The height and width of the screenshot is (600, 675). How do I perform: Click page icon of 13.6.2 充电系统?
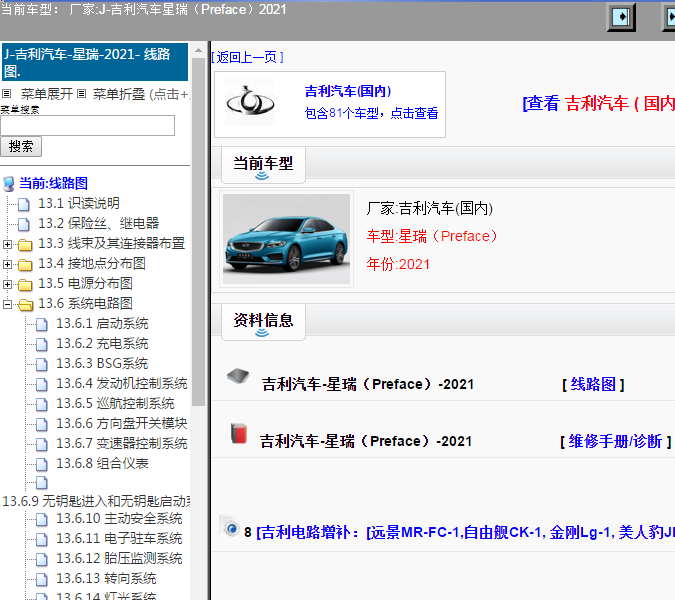click(42, 344)
